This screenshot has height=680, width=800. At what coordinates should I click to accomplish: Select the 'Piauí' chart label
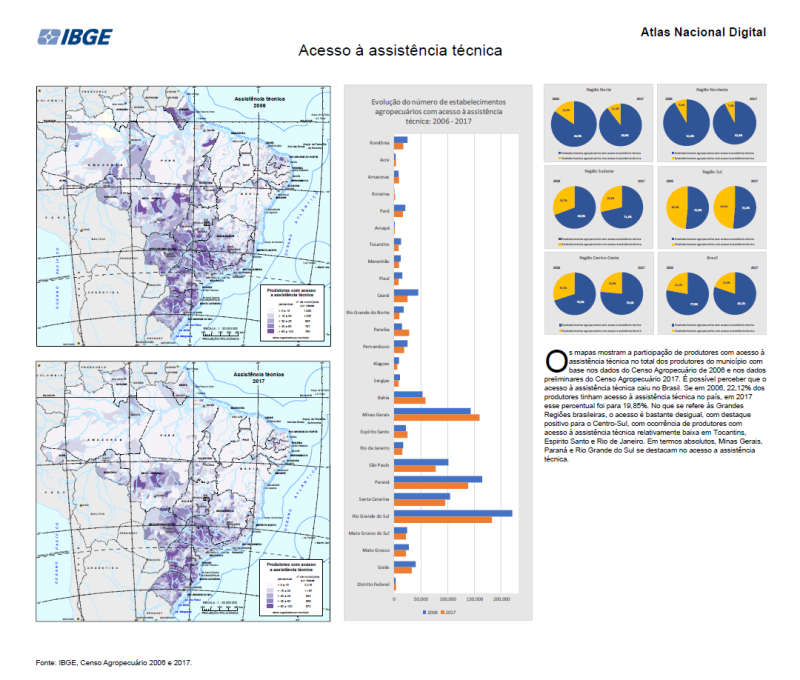384,279
